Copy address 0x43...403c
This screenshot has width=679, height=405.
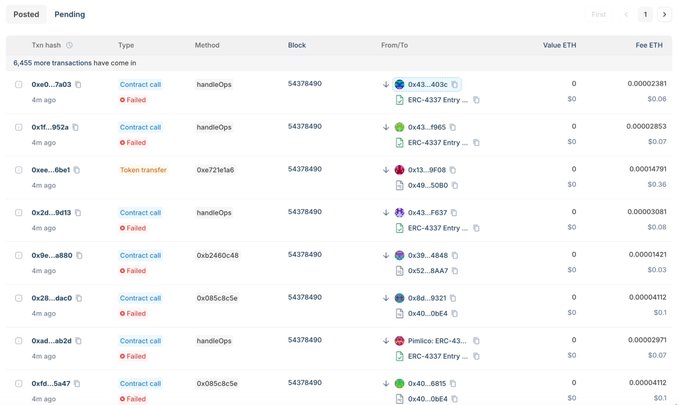pyautogui.click(x=455, y=84)
